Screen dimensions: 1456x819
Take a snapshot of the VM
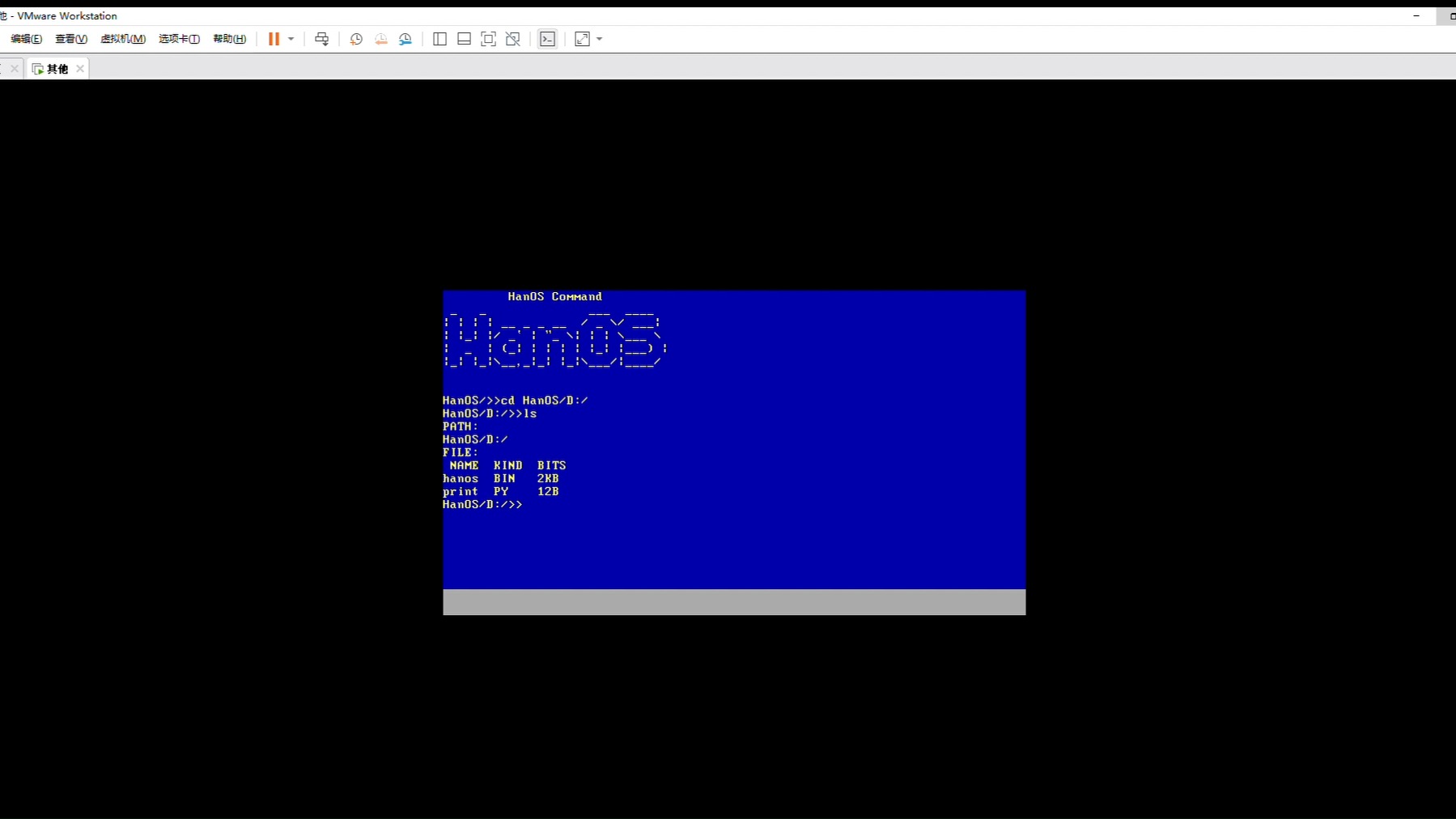point(356,39)
